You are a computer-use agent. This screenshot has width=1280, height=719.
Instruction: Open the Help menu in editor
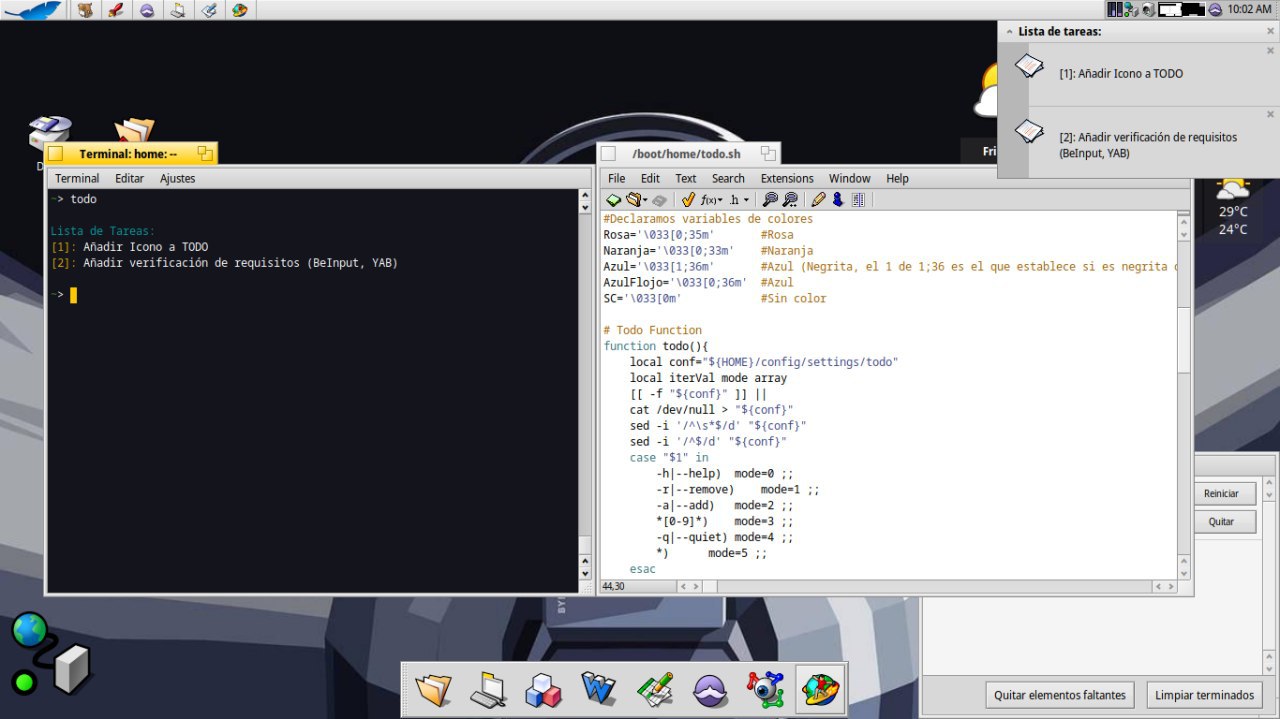coord(897,178)
